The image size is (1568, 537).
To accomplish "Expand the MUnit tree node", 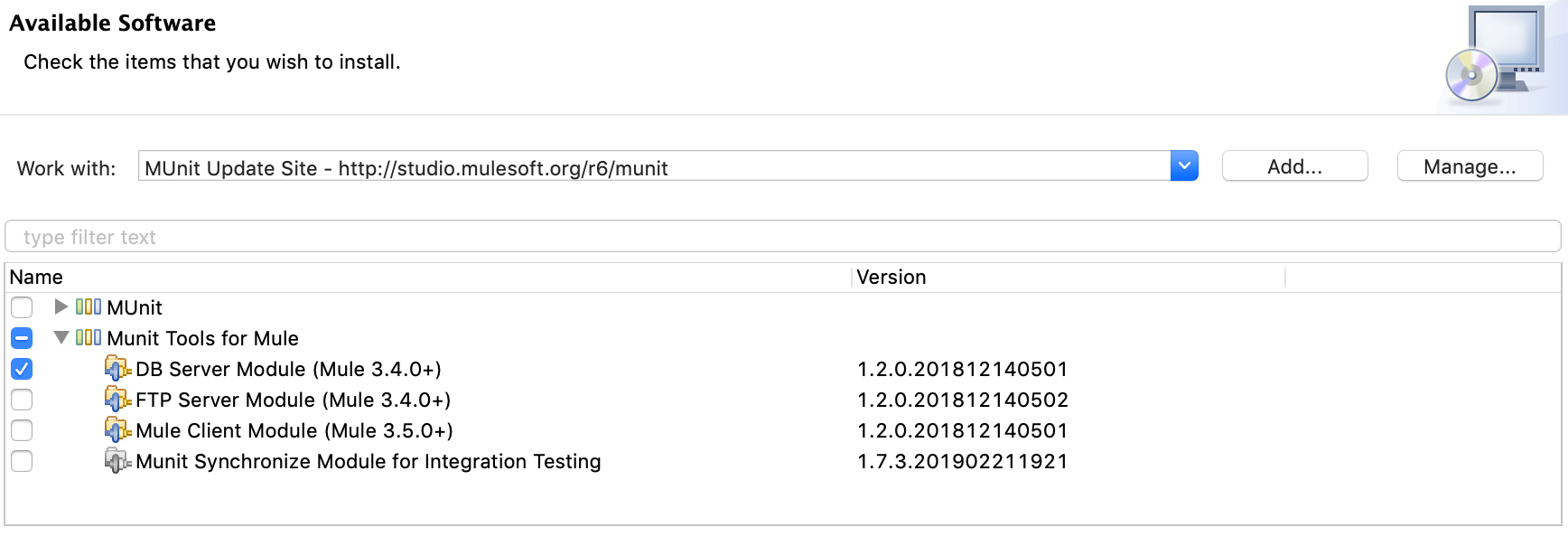I will 61,307.
